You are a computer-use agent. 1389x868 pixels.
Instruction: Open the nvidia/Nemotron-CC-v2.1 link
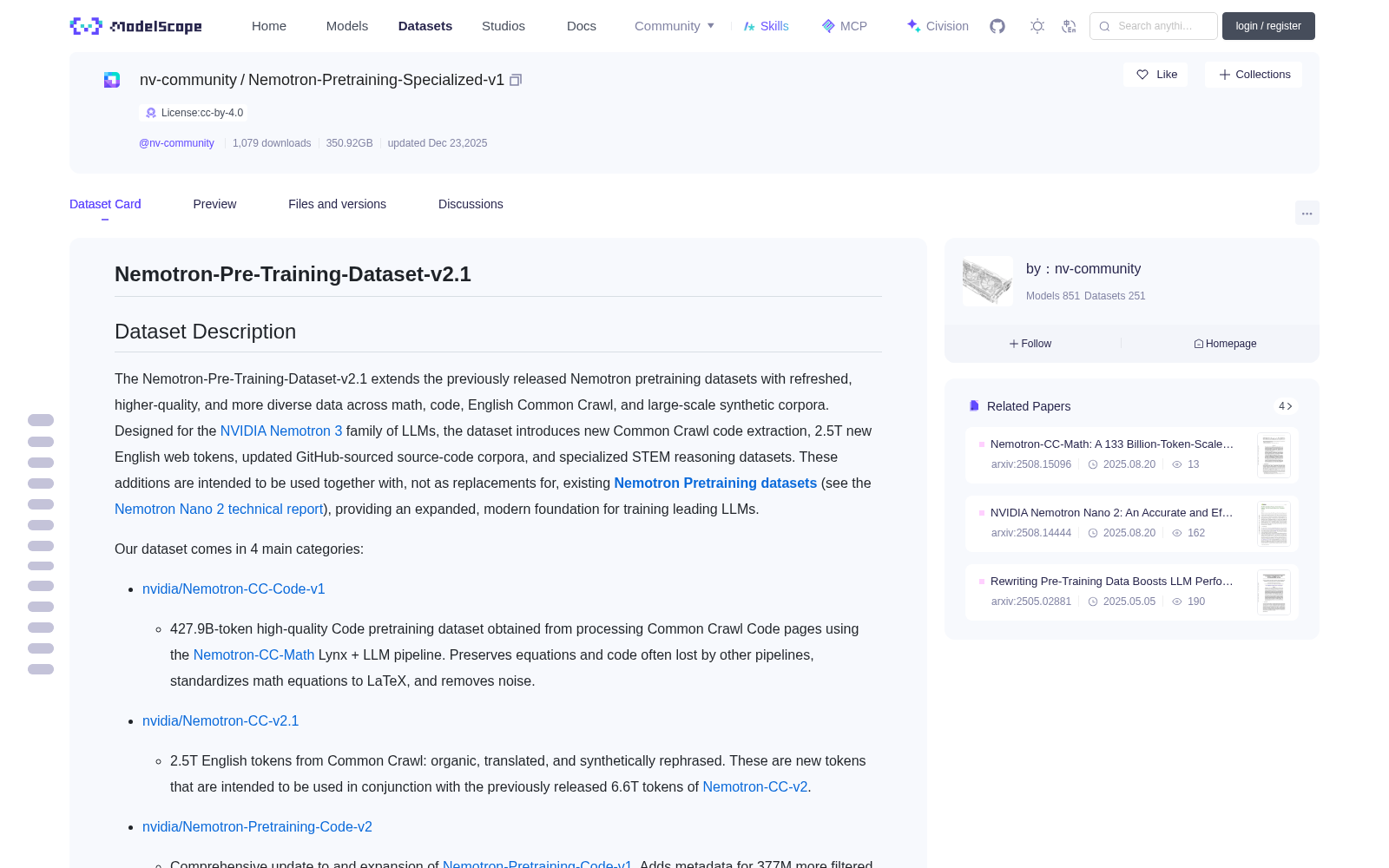tap(221, 721)
